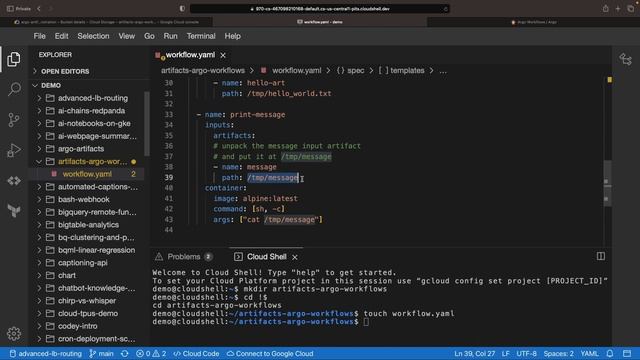Open the File menu
The width and height of the screenshot is (640, 360).
point(40,36)
